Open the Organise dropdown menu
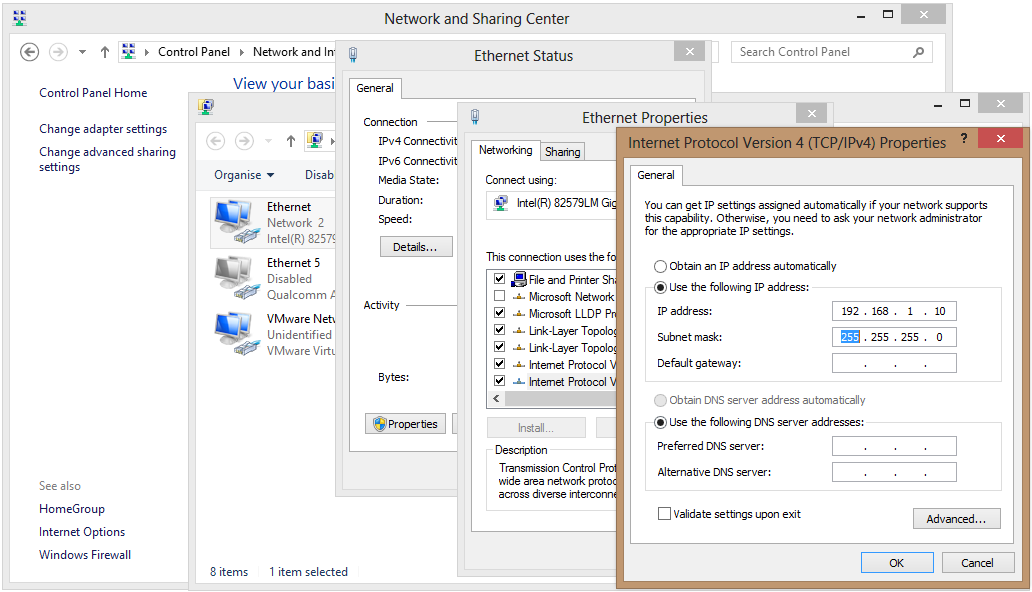The image size is (1032, 592). pos(244,175)
